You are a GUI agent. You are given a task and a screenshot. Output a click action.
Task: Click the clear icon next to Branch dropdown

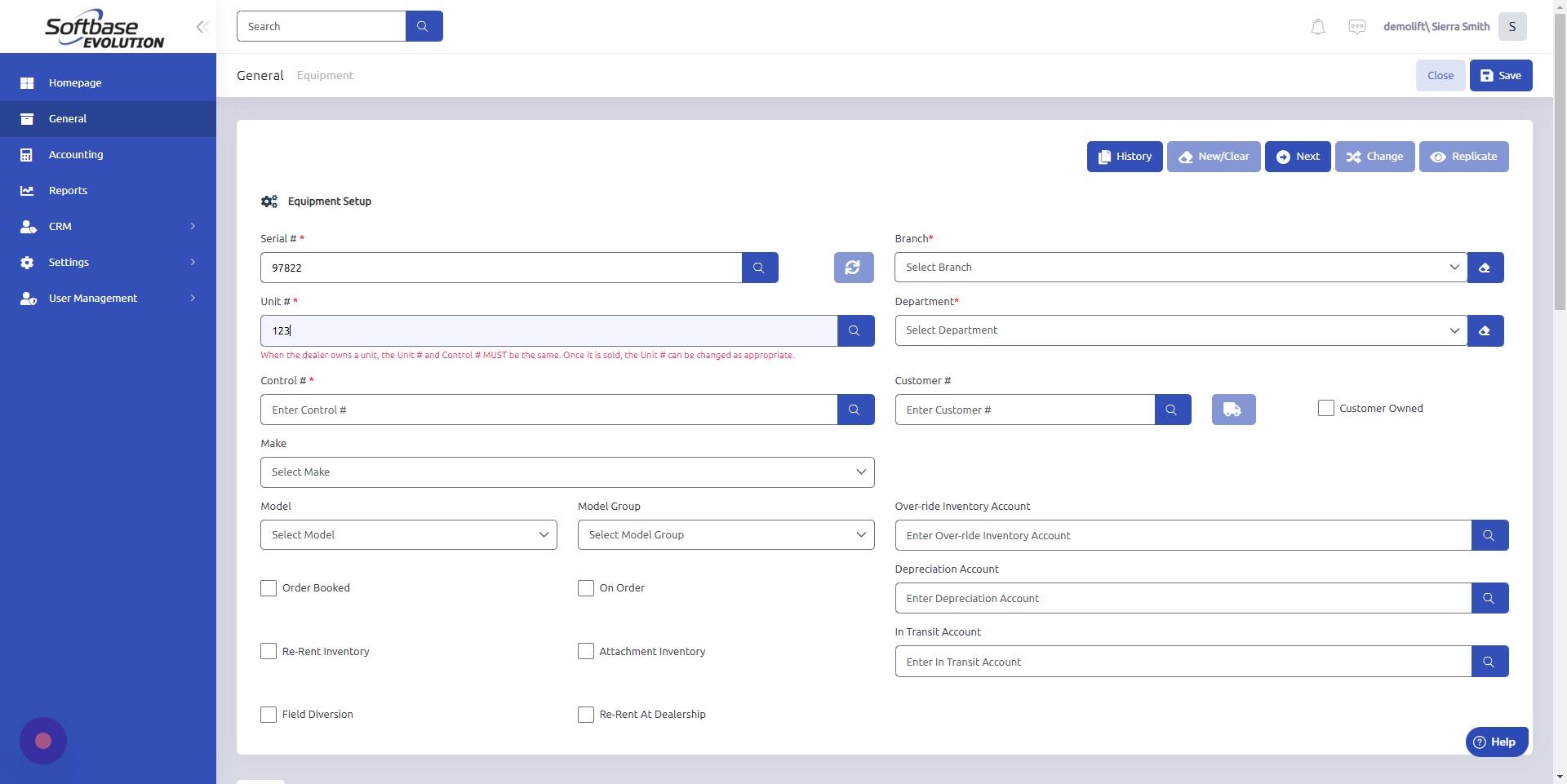[x=1485, y=267]
